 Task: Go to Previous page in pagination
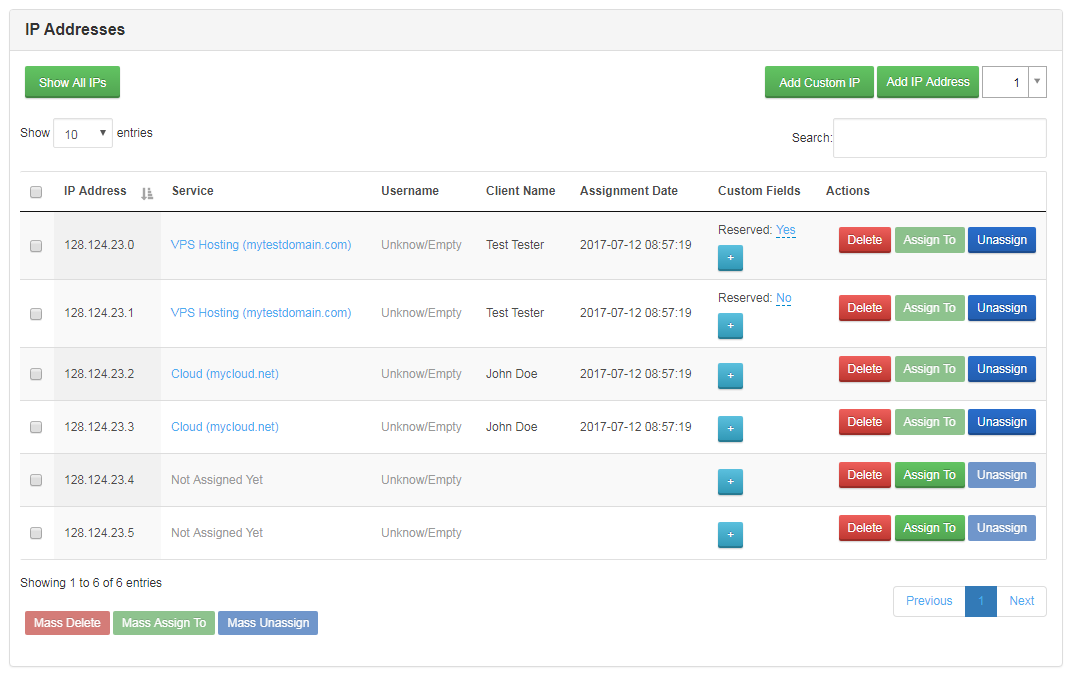point(928,601)
